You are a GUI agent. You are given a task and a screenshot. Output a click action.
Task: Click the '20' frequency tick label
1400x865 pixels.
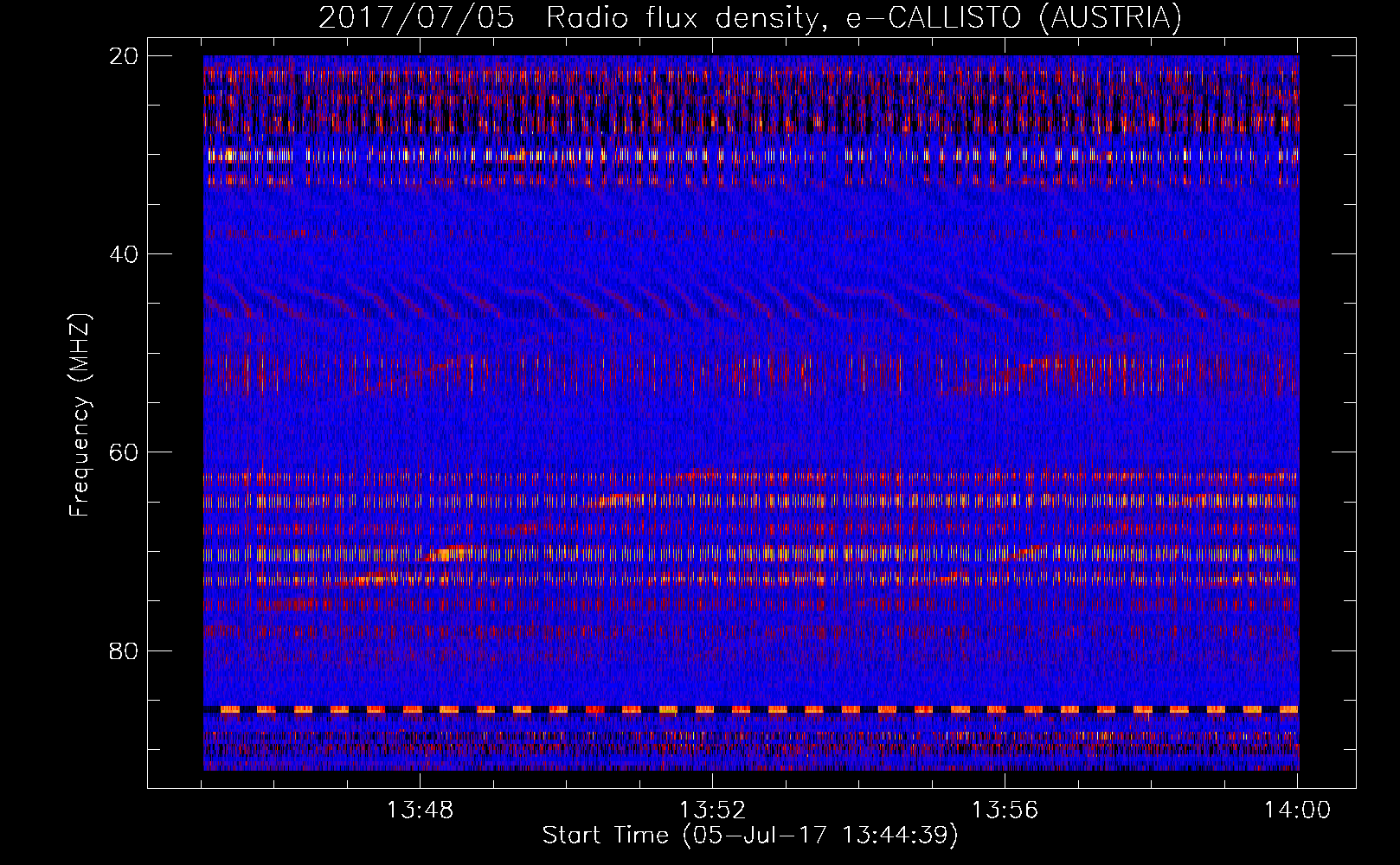click(x=124, y=56)
